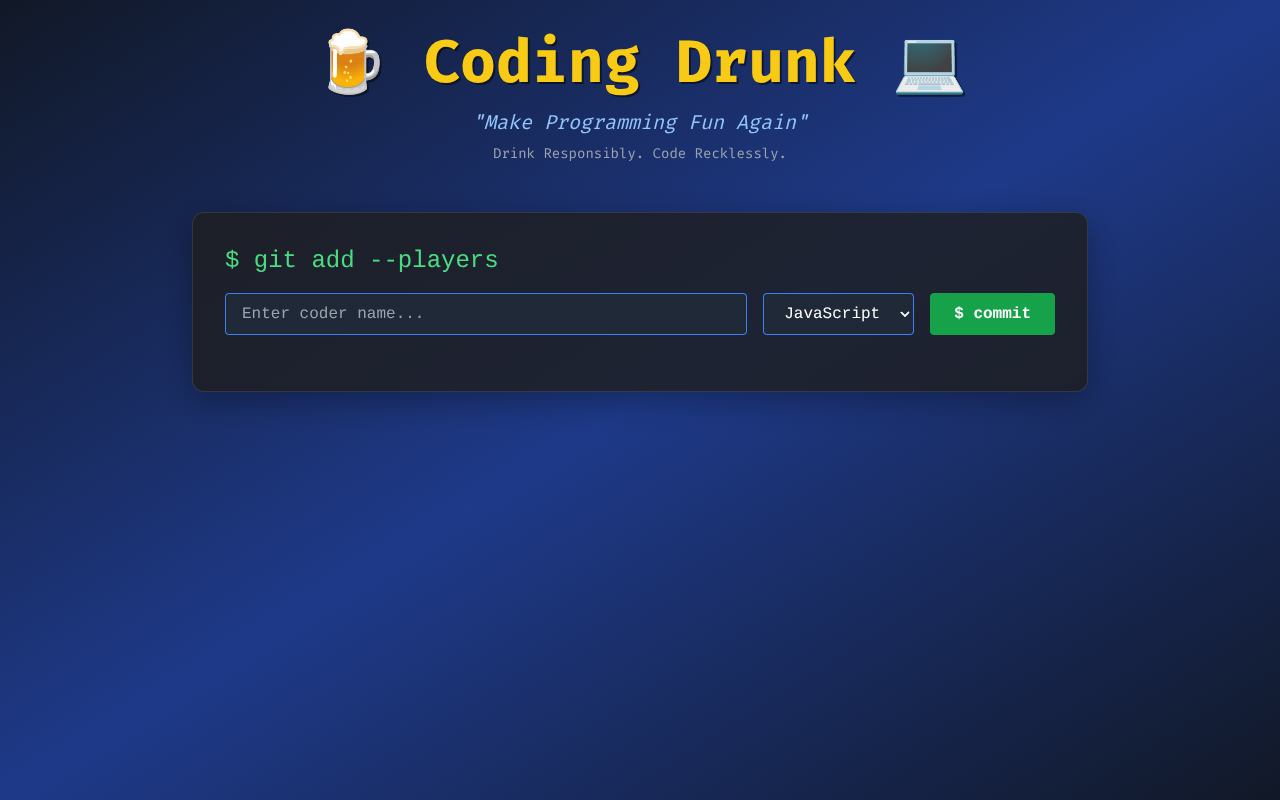
Task: Open the JavaScript language dropdown
Action: [838, 313]
